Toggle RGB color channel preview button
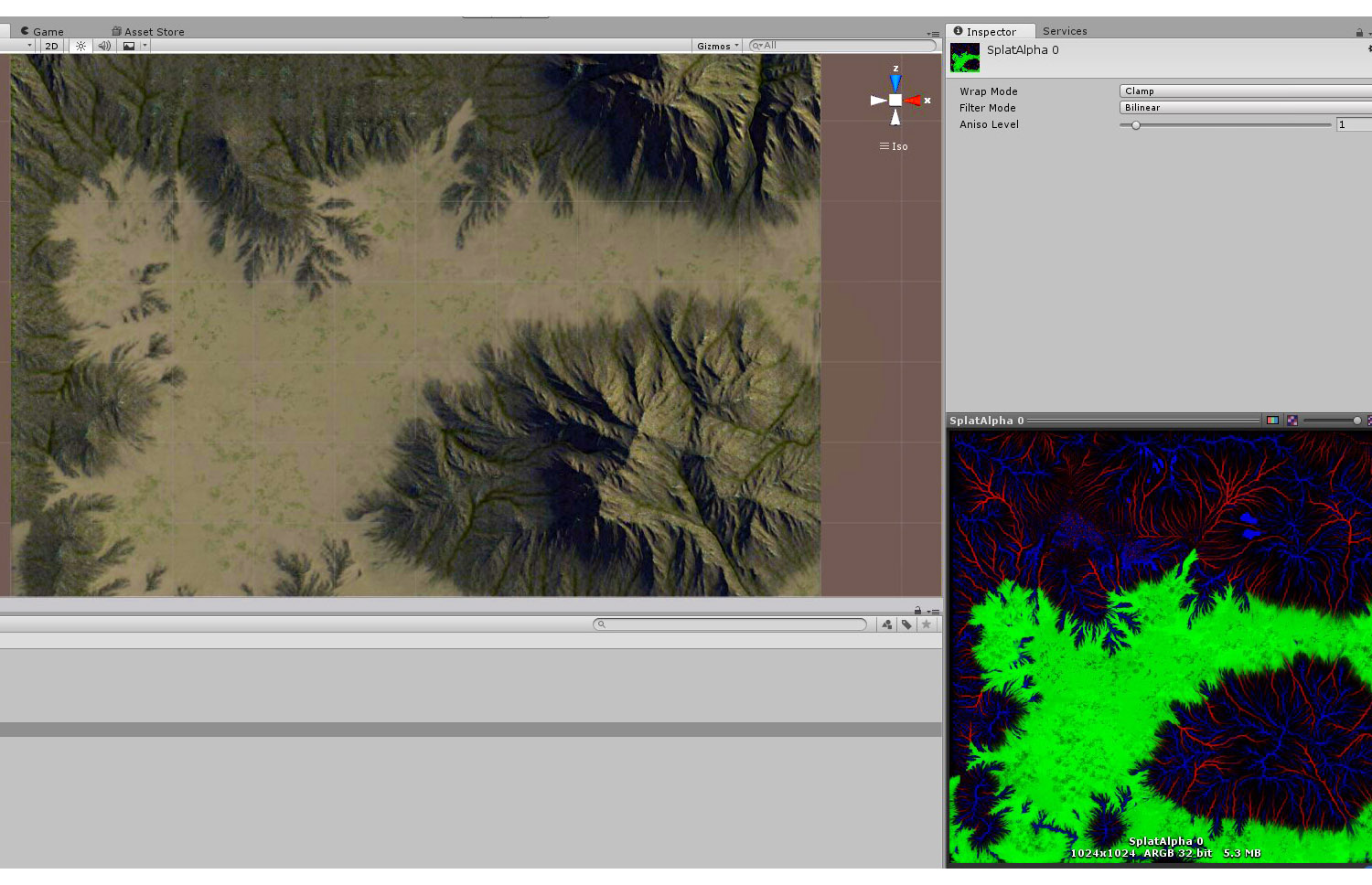This screenshot has height=885, width=1372. click(1272, 421)
